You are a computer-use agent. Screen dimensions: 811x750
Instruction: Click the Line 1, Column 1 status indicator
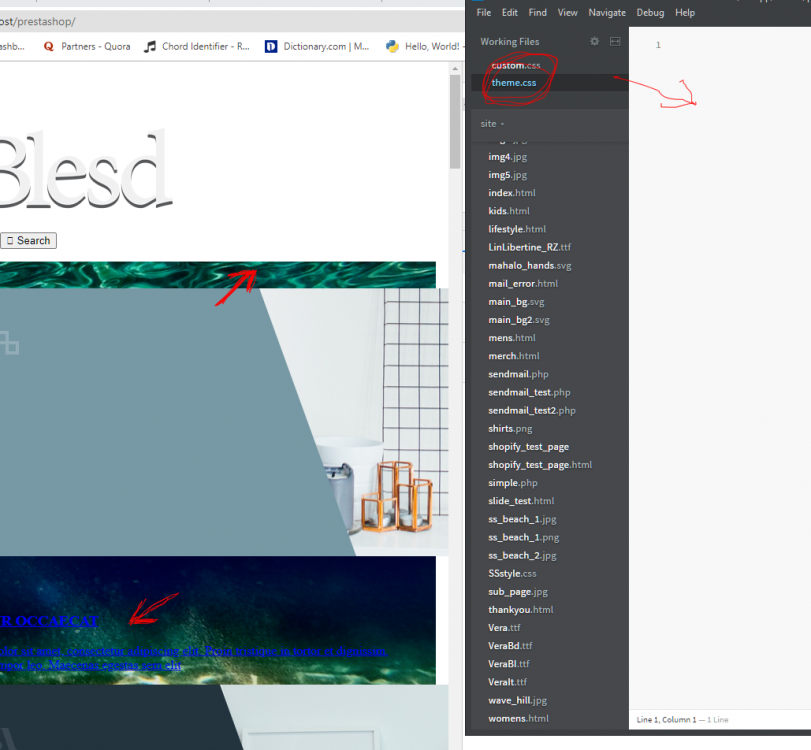(x=666, y=719)
